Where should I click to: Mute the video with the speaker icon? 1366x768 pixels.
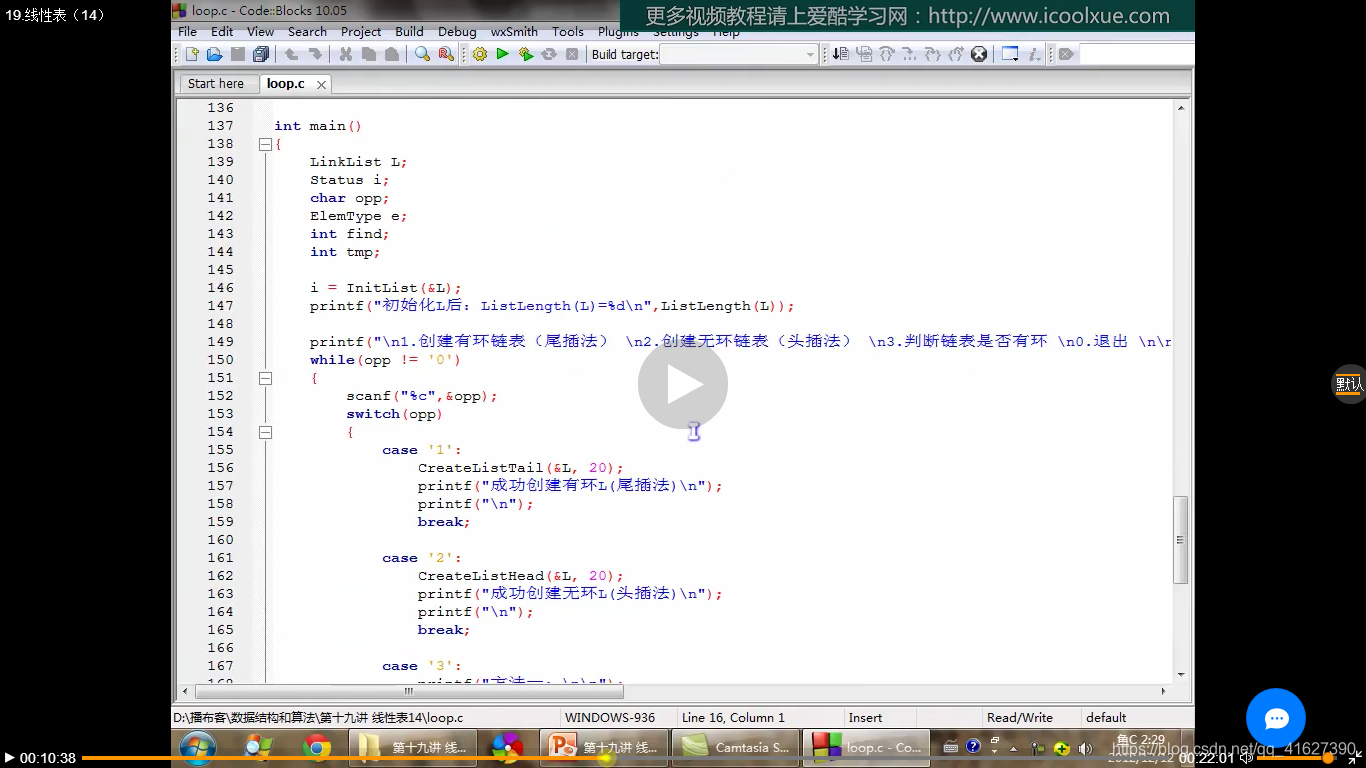click(x=1247, y=758)
